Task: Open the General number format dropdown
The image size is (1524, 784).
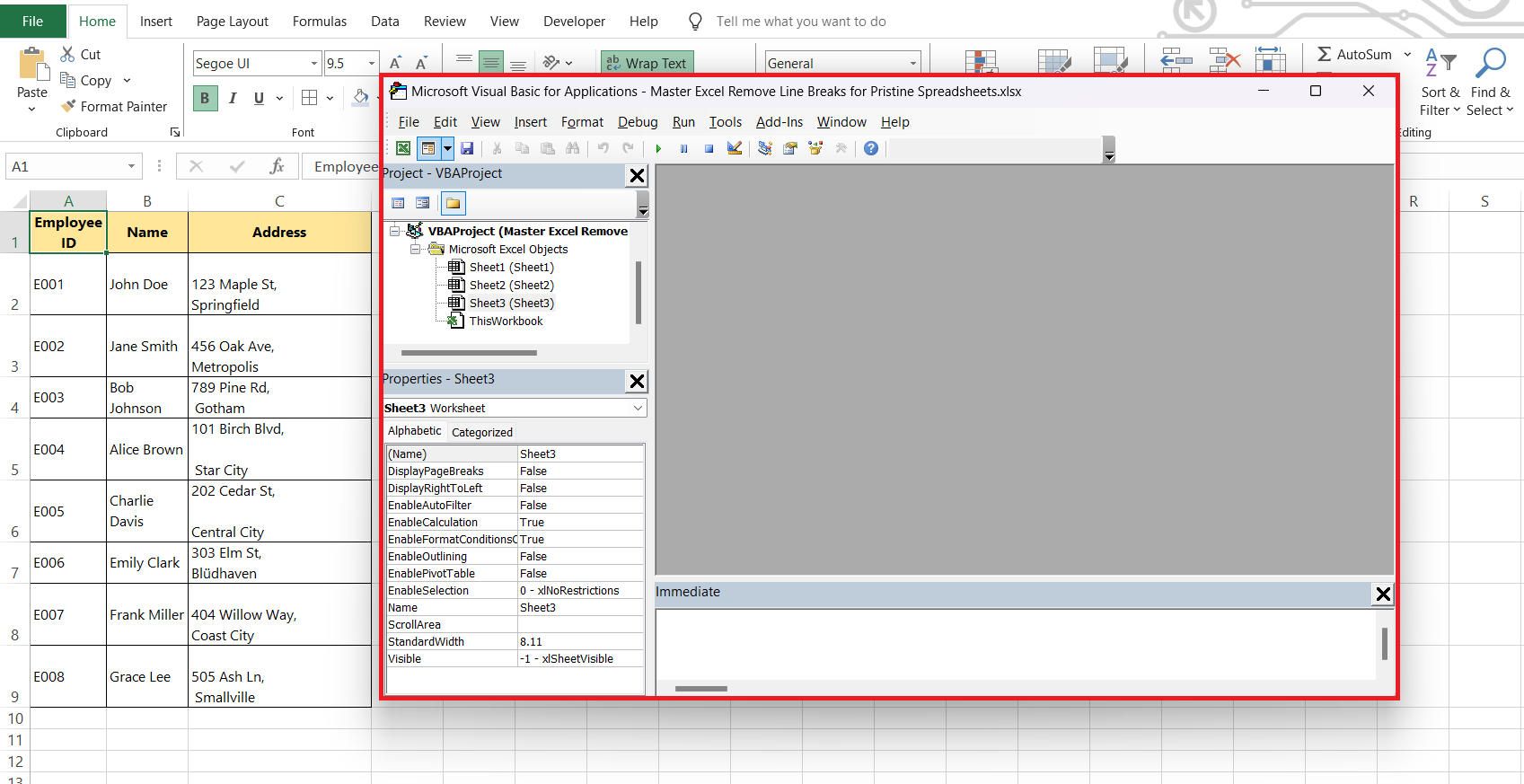Action: [x=913, y=63]
